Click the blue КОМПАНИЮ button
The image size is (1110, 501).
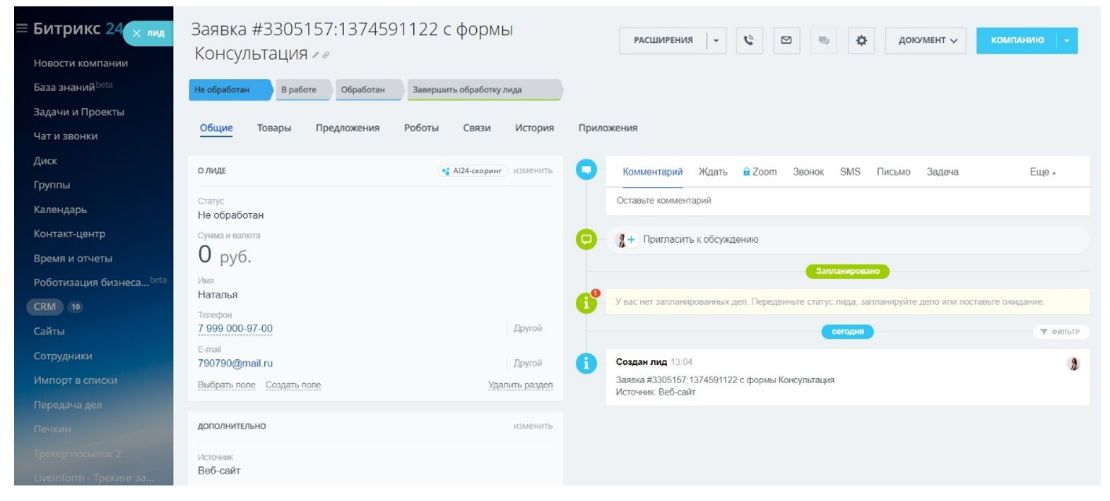pos(1017,40)
